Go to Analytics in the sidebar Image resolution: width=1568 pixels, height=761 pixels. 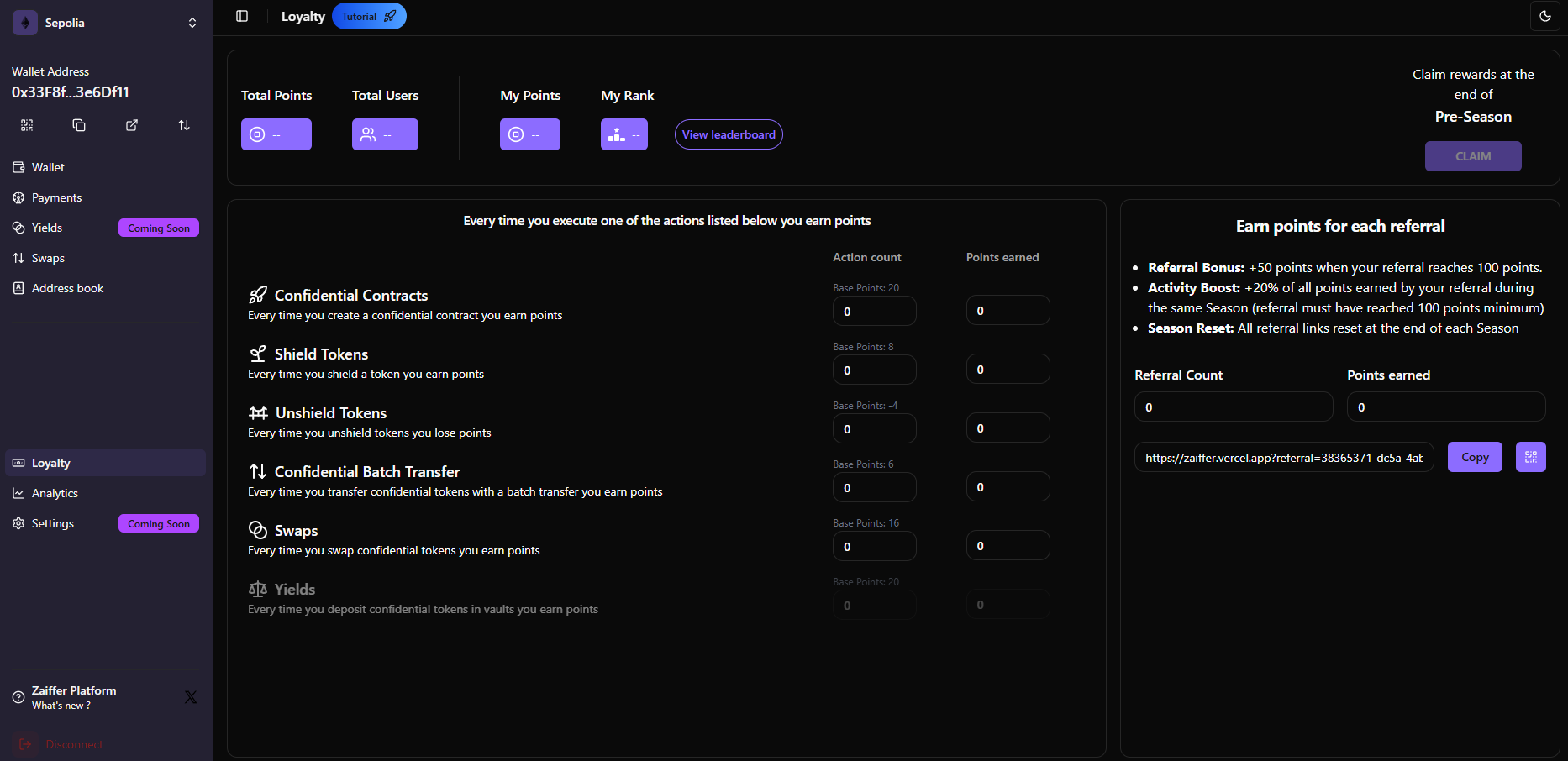55,493
